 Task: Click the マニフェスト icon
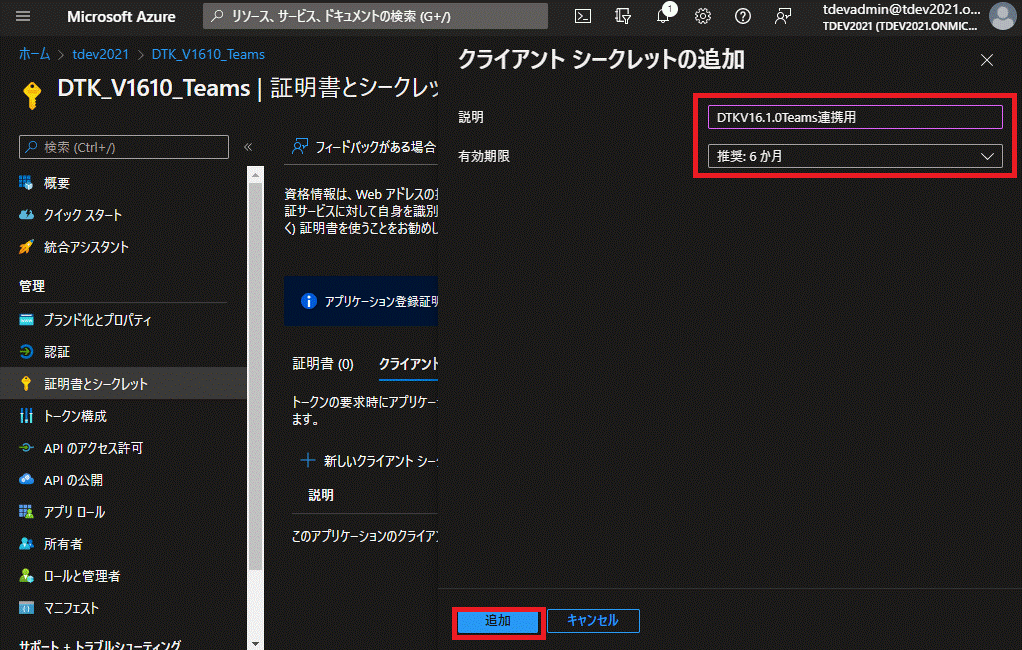pos(26,608)
